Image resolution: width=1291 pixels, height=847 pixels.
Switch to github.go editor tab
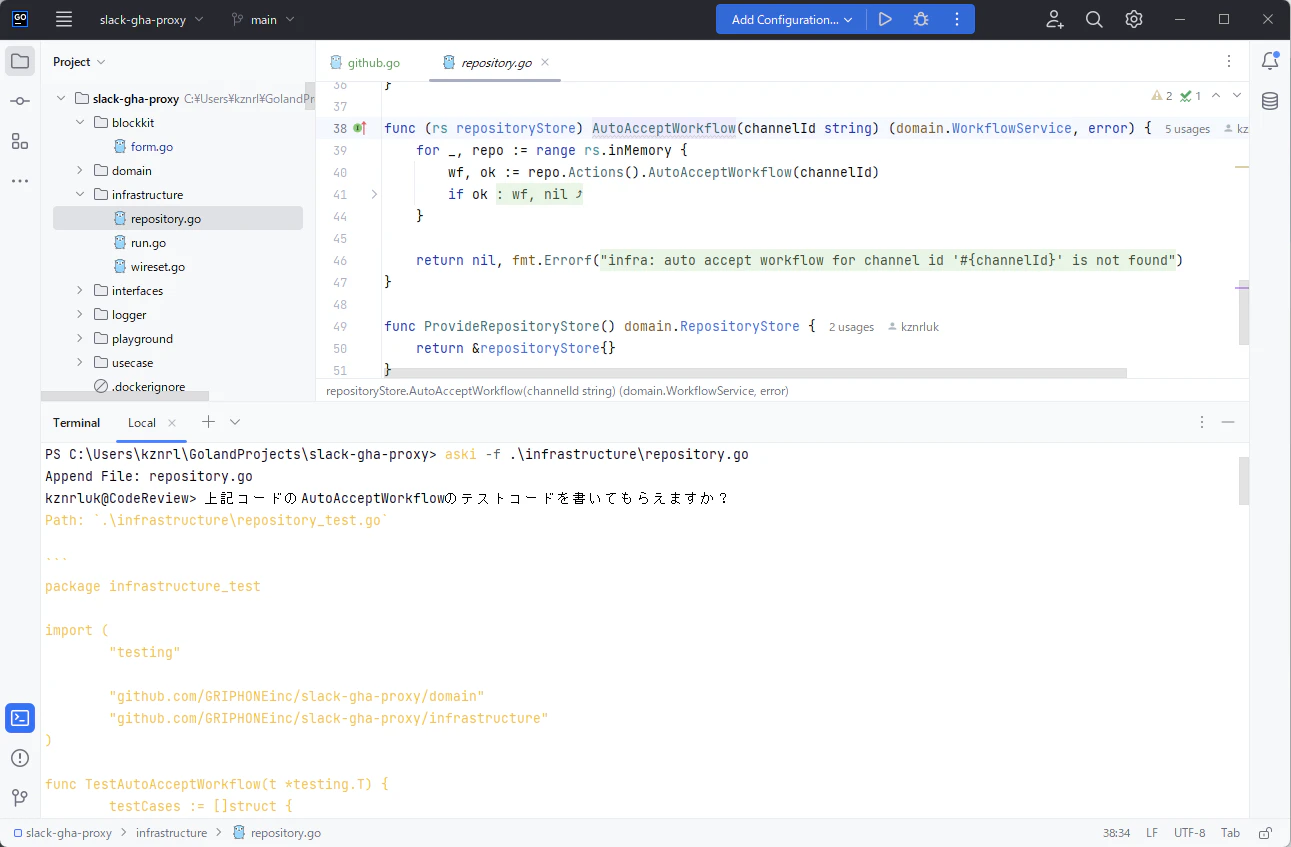point(364,62)
